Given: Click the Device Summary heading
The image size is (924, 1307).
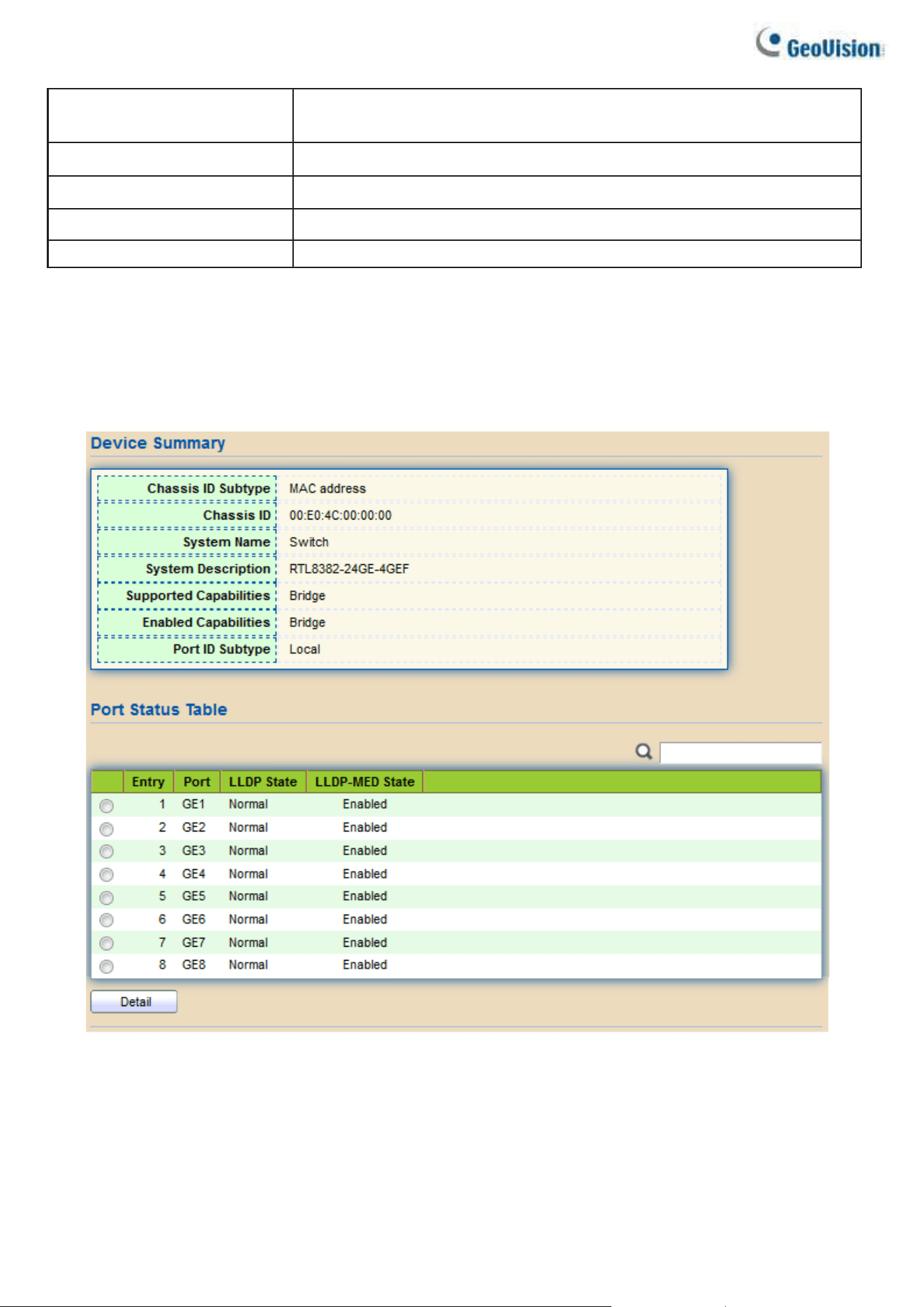Looking at the screenshot, I should click(x=158, y=443).
